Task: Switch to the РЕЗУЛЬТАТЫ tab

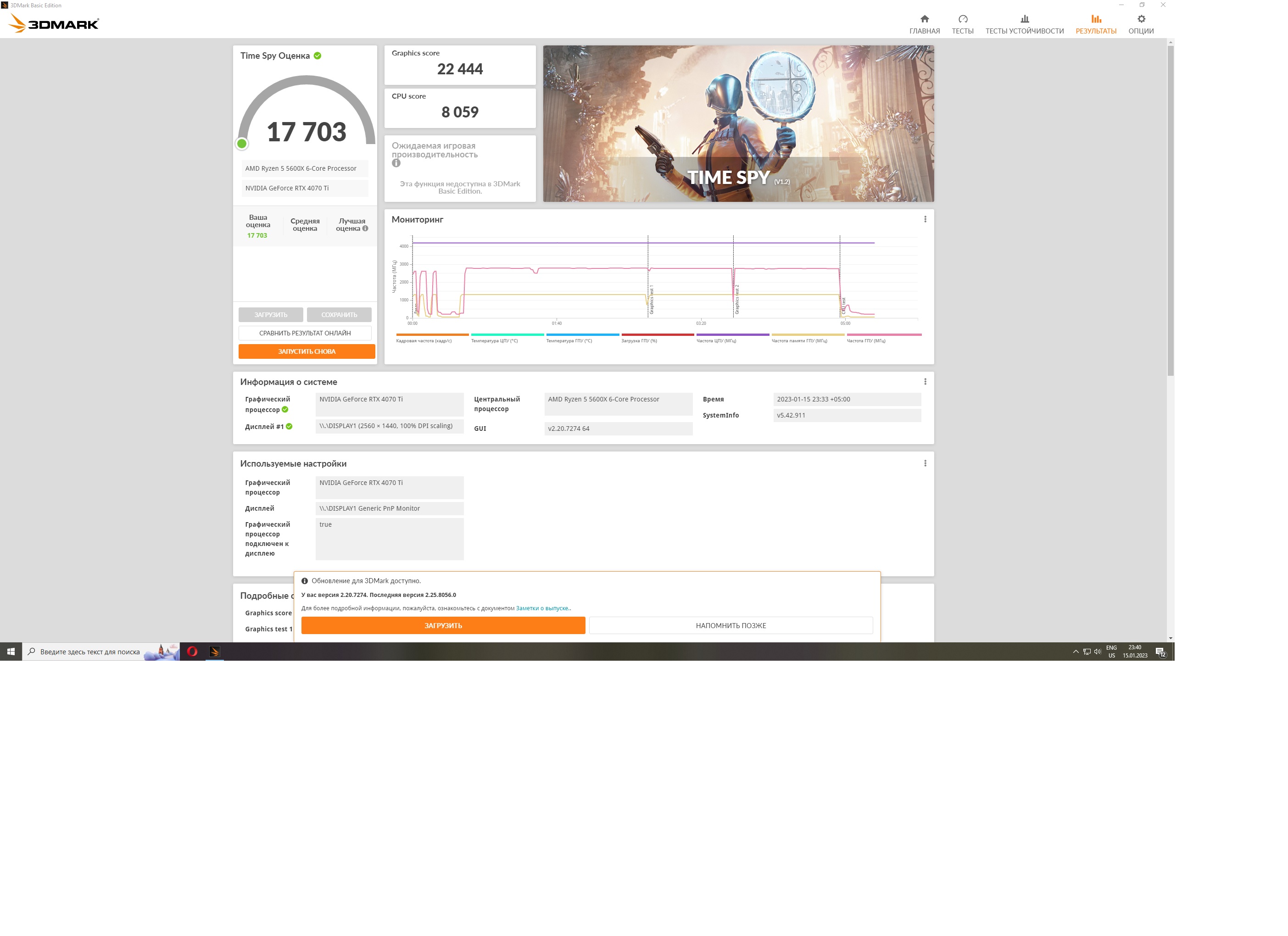Action: [1095, 24]
